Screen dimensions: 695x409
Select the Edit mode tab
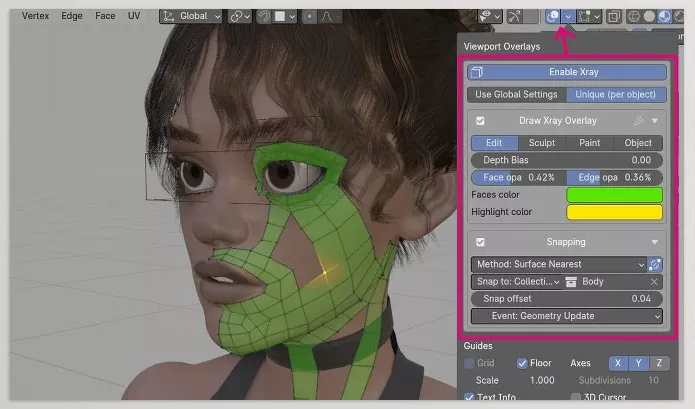tap(494, 143)
